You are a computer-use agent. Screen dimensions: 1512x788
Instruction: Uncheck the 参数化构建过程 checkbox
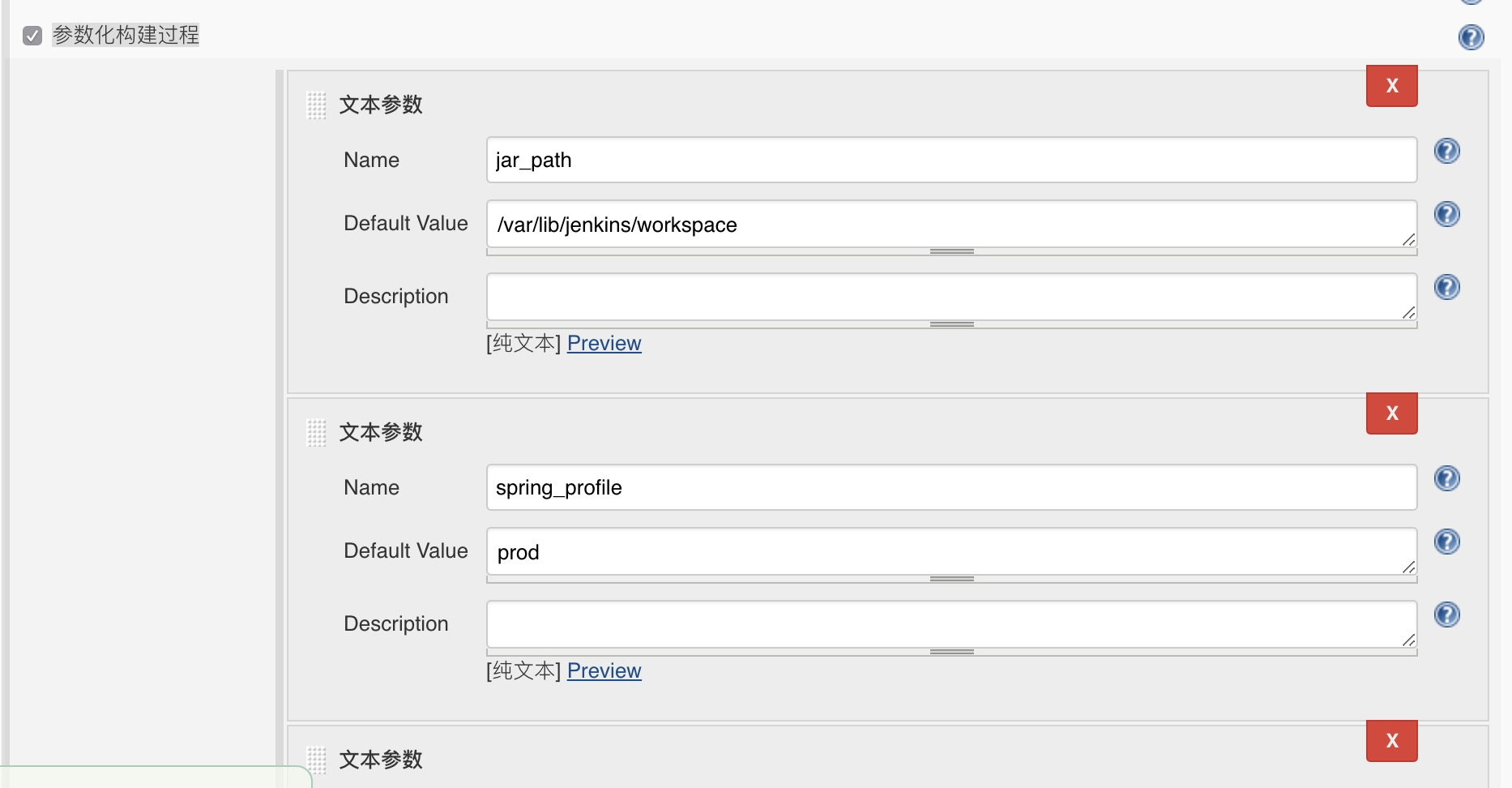coord(32,36)
